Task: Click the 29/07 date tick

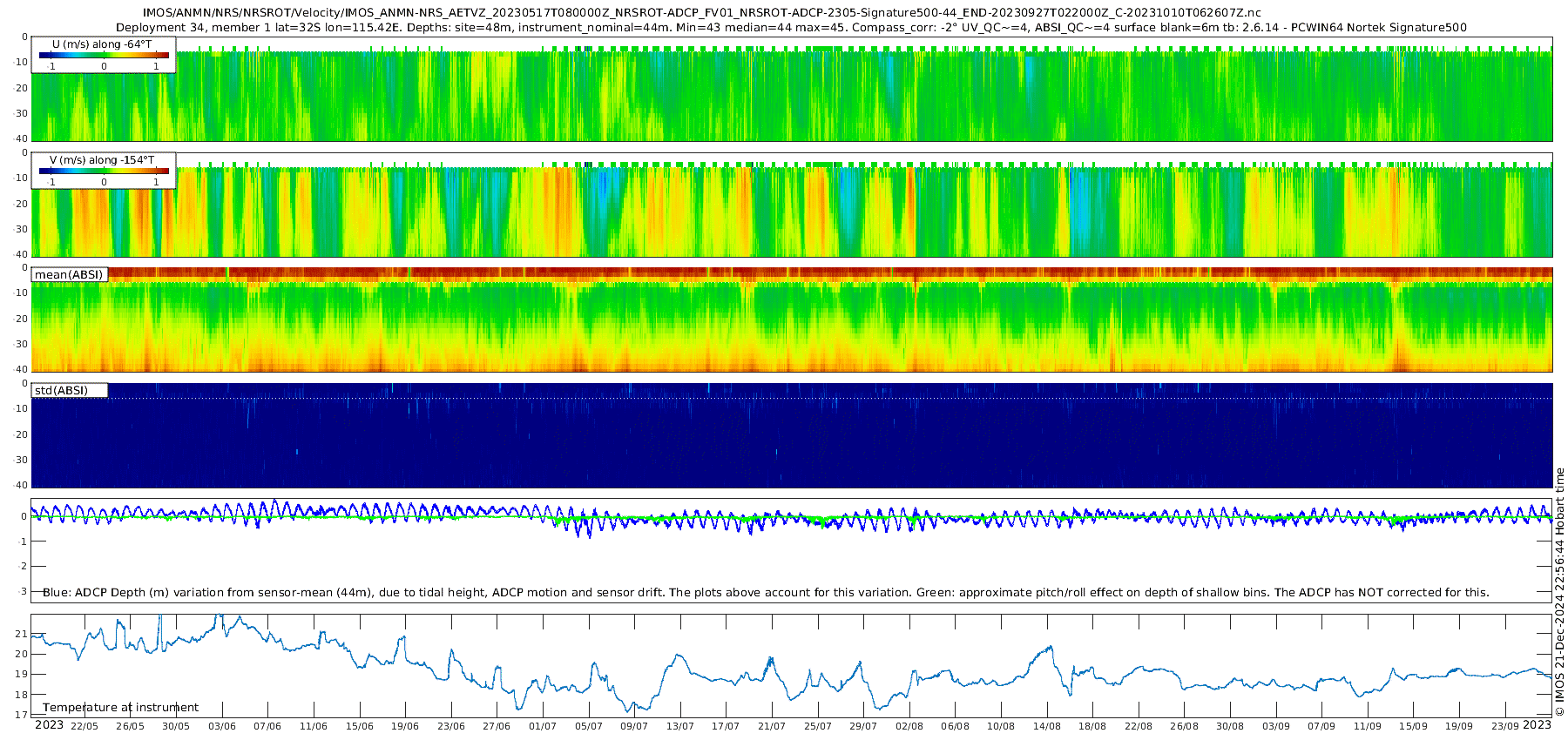Action: [862, 726]
